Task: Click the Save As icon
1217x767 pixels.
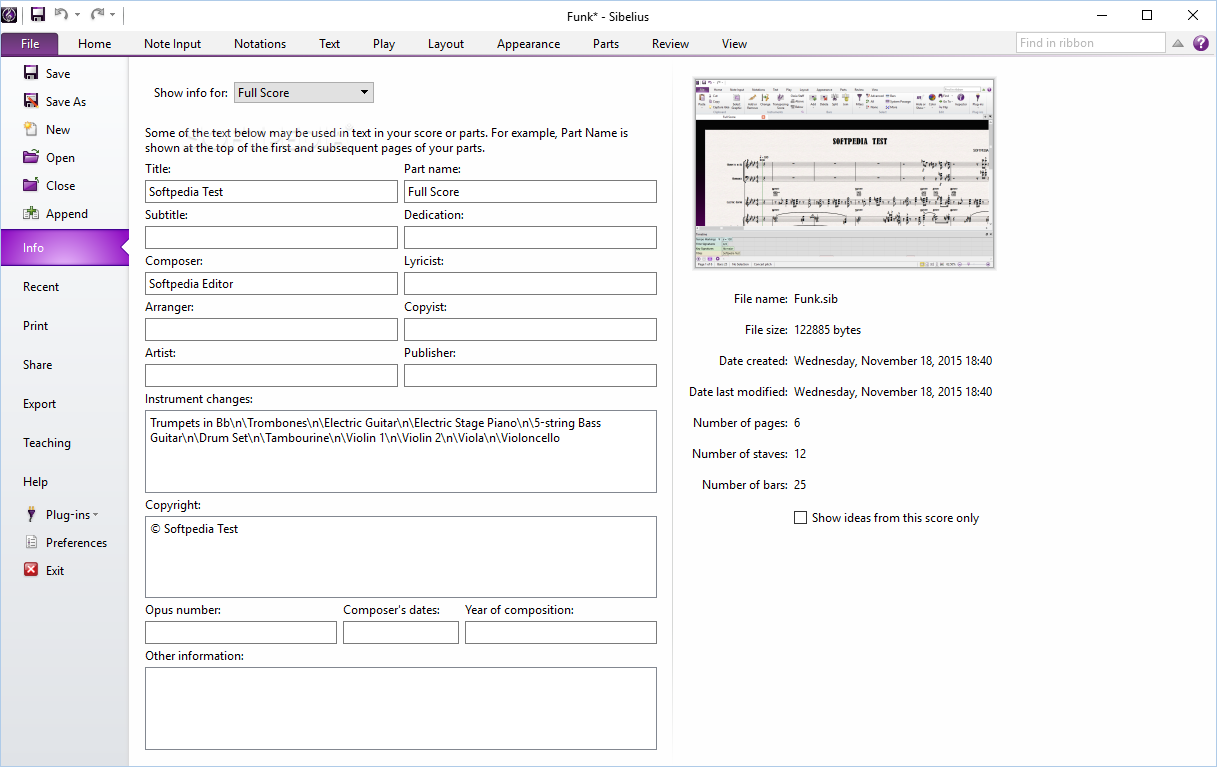Action: tap(31, 101)
